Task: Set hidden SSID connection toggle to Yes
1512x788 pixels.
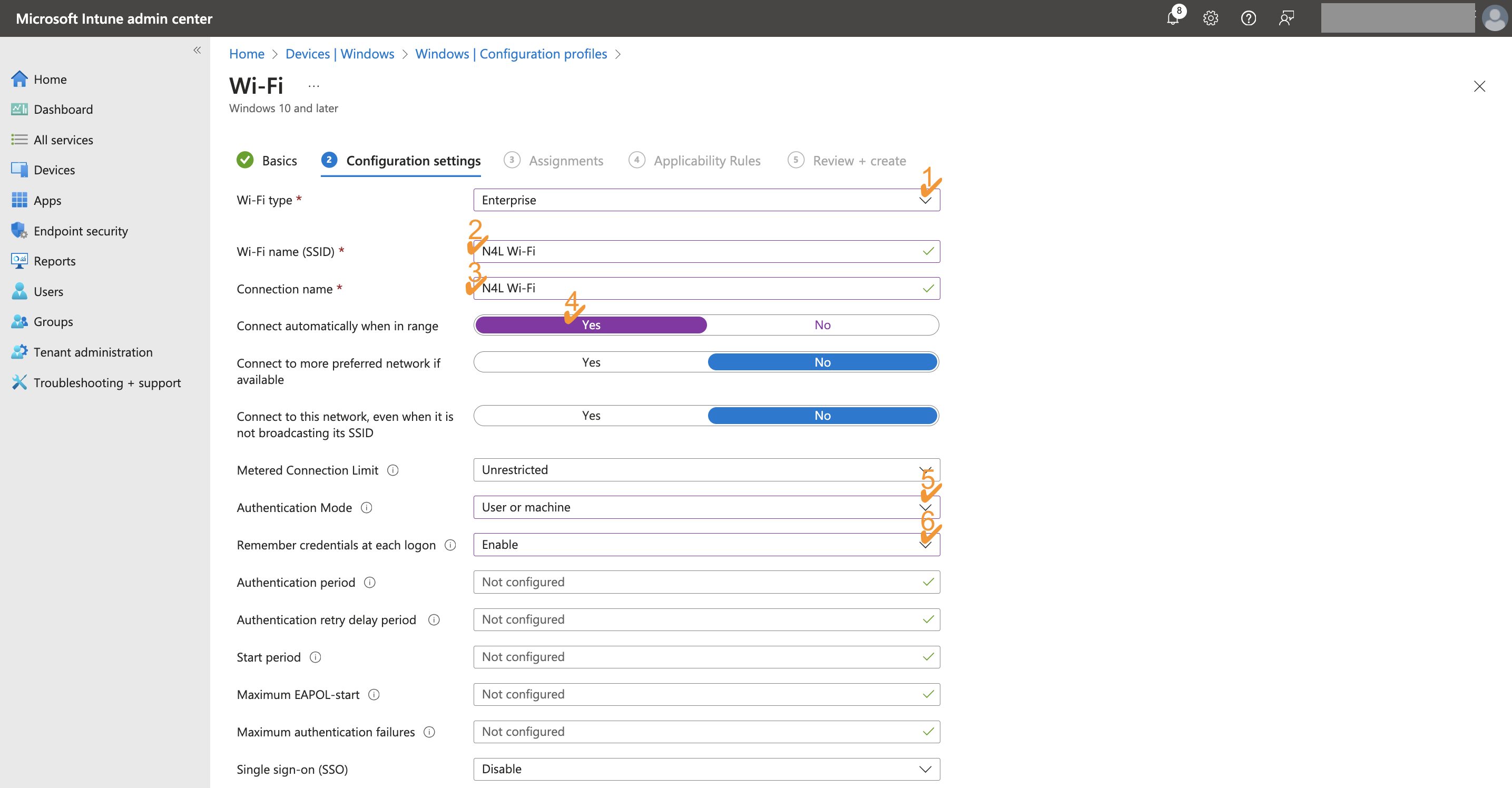Action: [590, 415]
